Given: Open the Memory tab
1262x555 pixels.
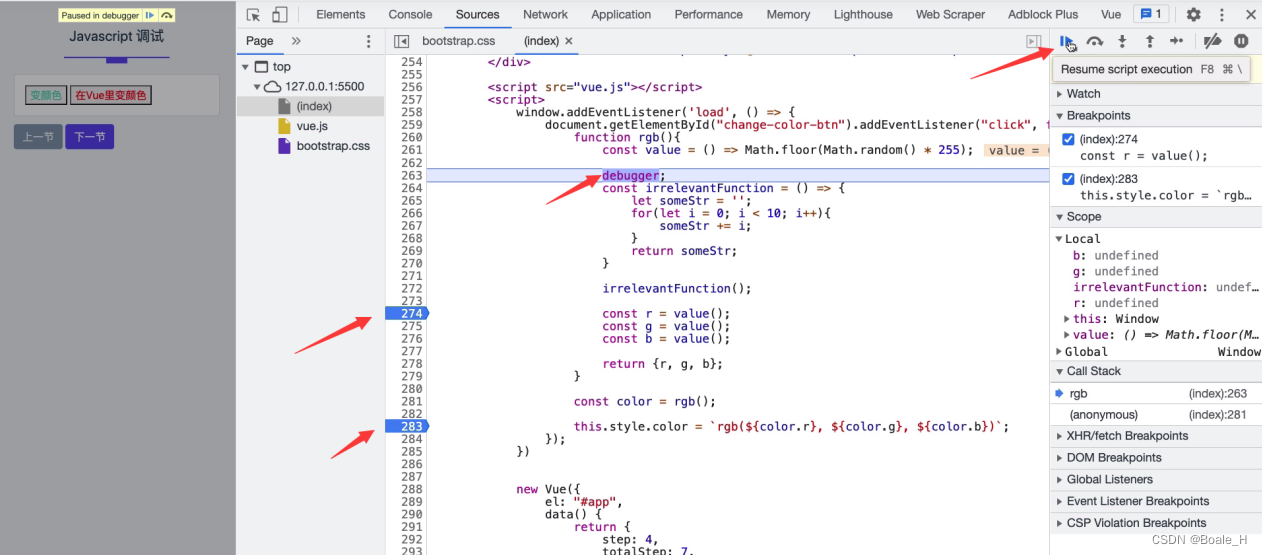Looking at the screenshot, I should (x=788, y=14).
